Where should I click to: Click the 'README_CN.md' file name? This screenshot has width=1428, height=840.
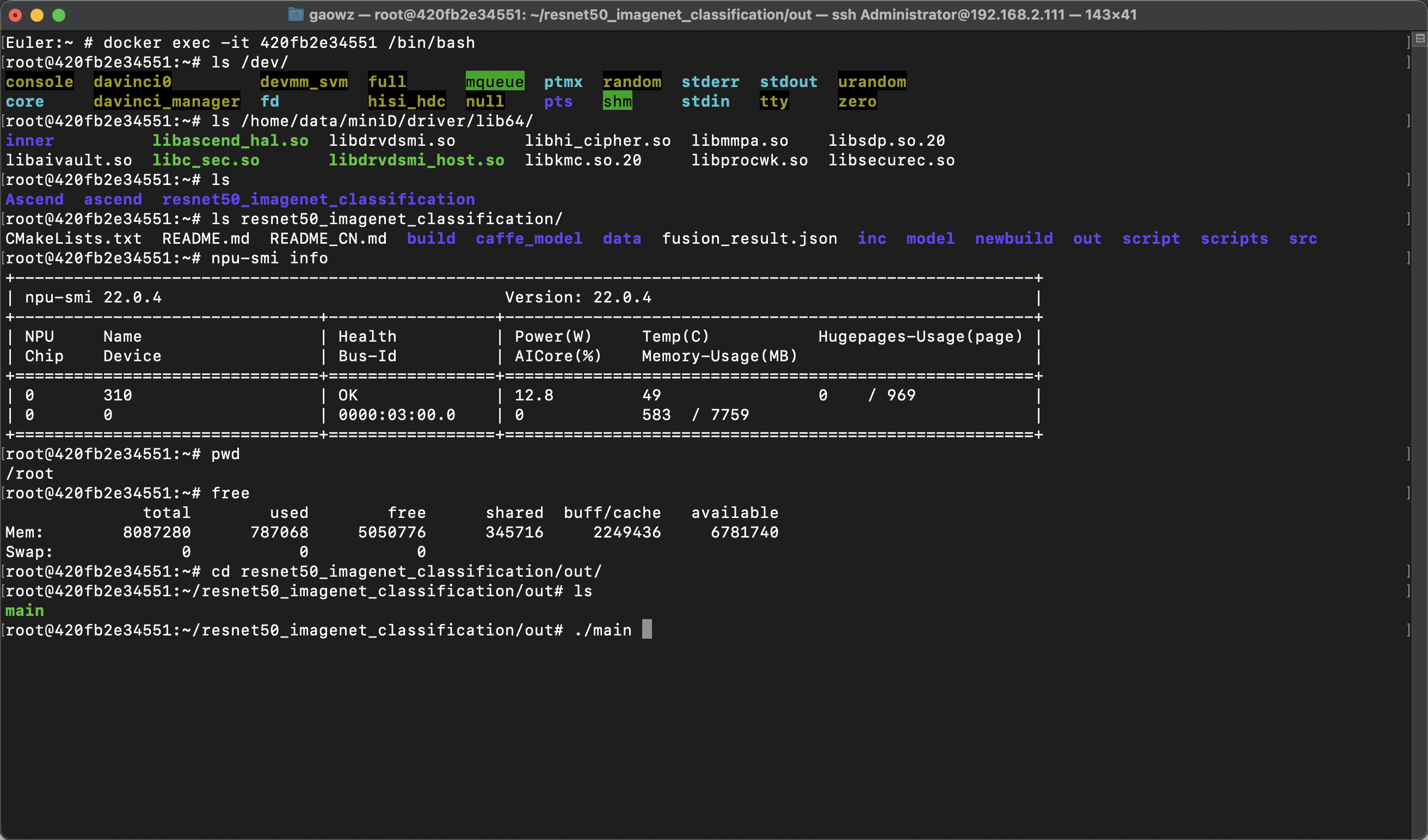tap(328, 238)
